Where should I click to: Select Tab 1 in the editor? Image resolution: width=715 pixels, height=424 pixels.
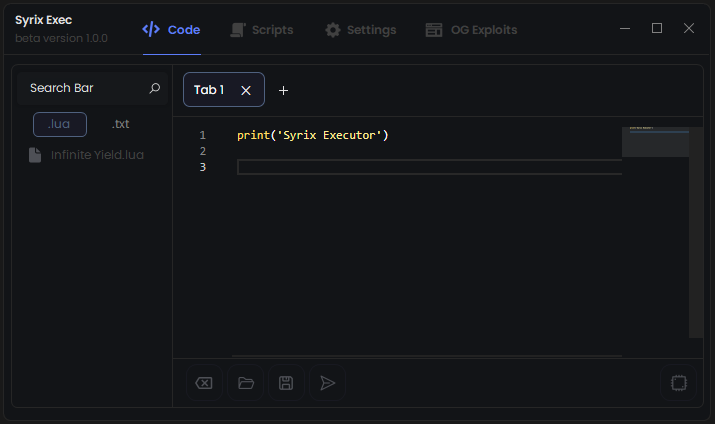[x=209, y=90]
